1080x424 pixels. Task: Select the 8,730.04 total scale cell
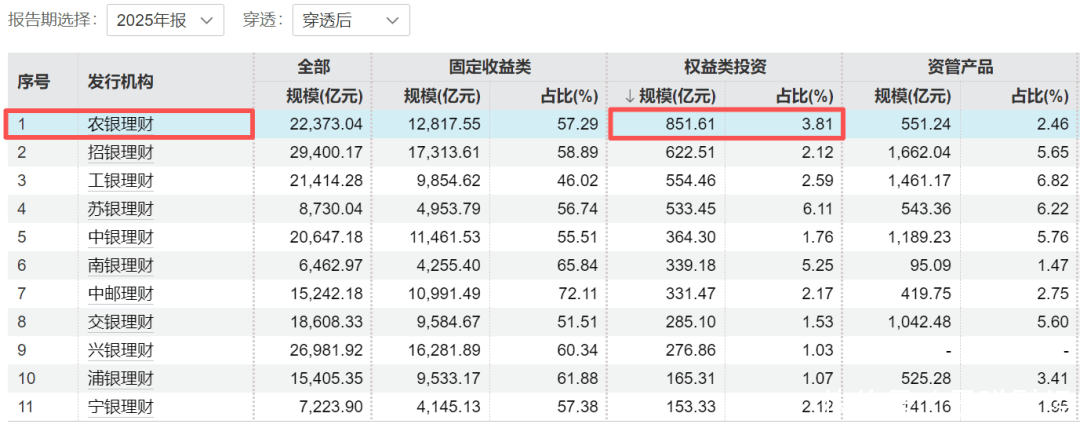click(331, 209)
